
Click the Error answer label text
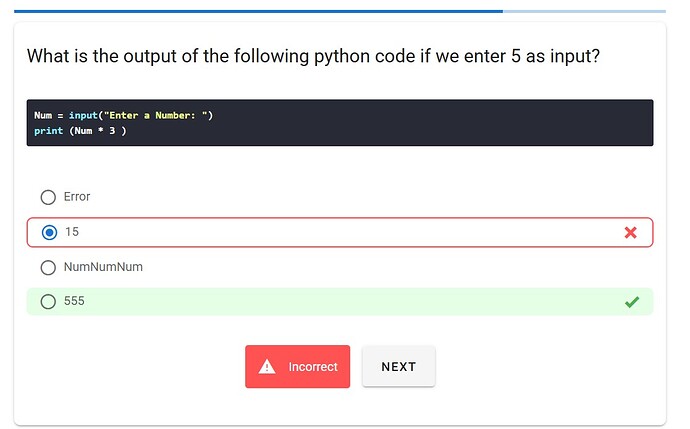click(77, 197)
